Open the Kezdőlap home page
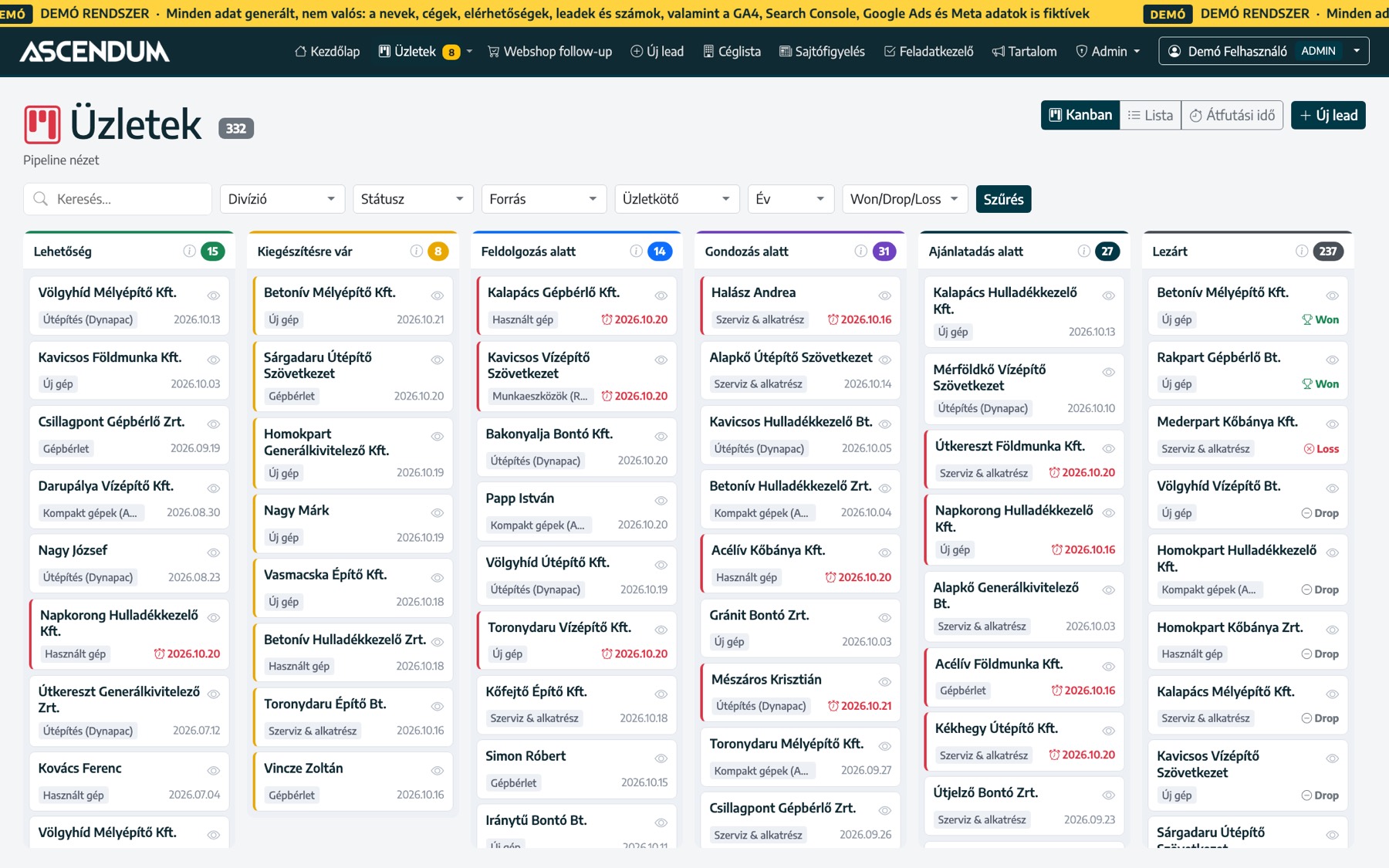 [x=327, y=52]
